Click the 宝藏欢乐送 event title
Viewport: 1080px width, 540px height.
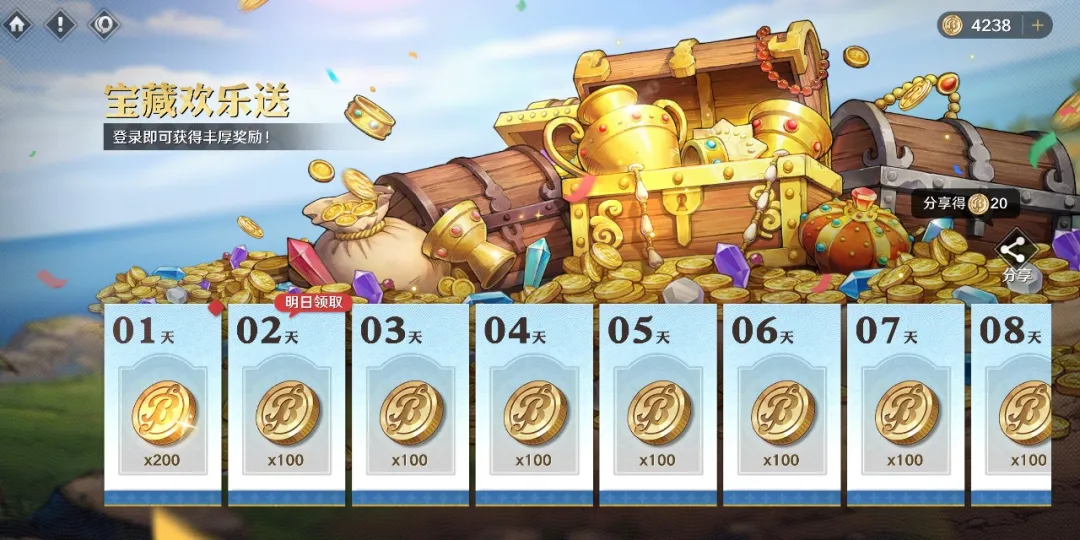(197, 101)
